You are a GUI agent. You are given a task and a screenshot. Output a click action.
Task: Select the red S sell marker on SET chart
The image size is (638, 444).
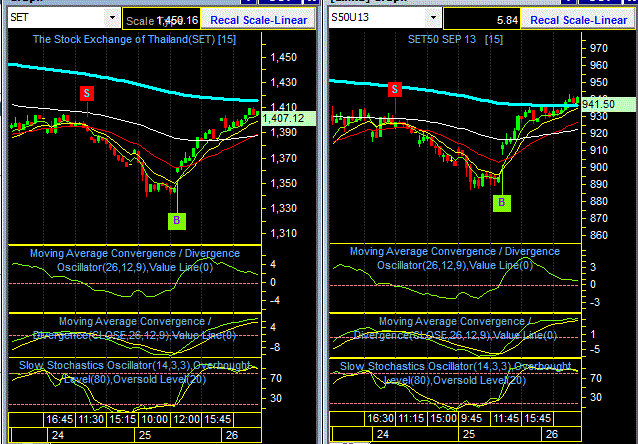click(x=87, y=94)
